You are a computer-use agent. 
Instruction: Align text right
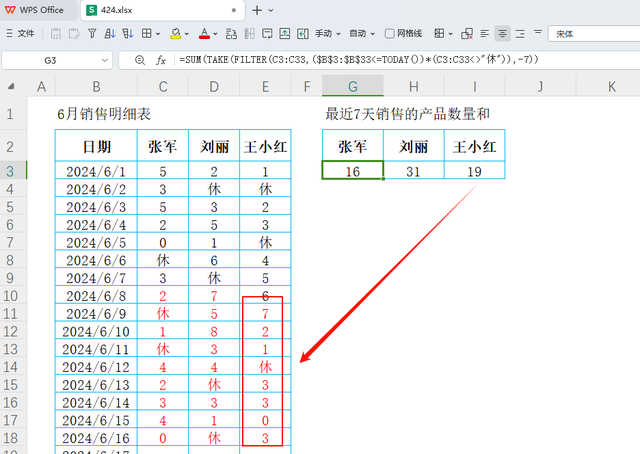pyautogui.click(x=520, y=33)
